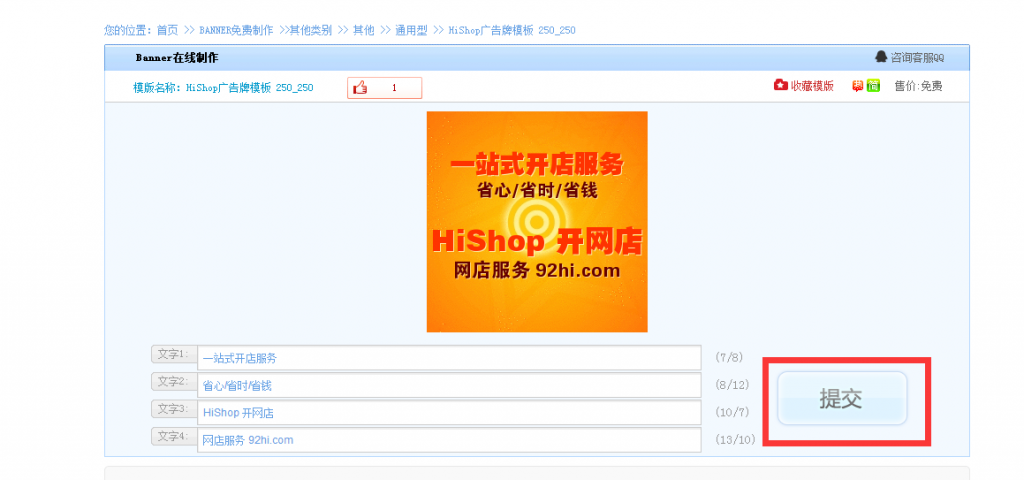Viewport: 1024px width, 480px height.
Task: Focus the 文字2 input field
Action: click(449, 385)
